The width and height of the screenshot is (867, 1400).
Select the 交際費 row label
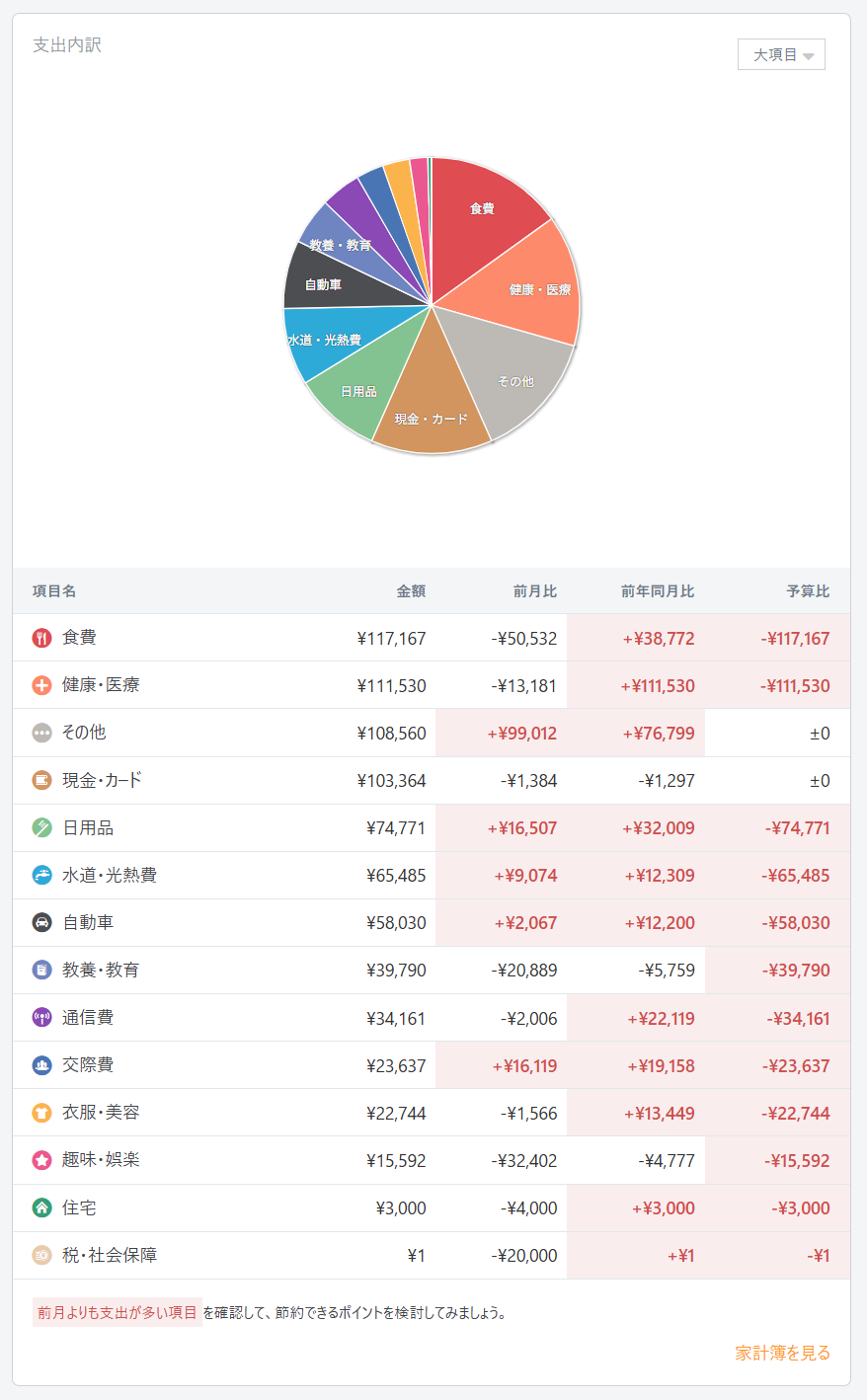pyautogui.click(x=88, y=1065)
